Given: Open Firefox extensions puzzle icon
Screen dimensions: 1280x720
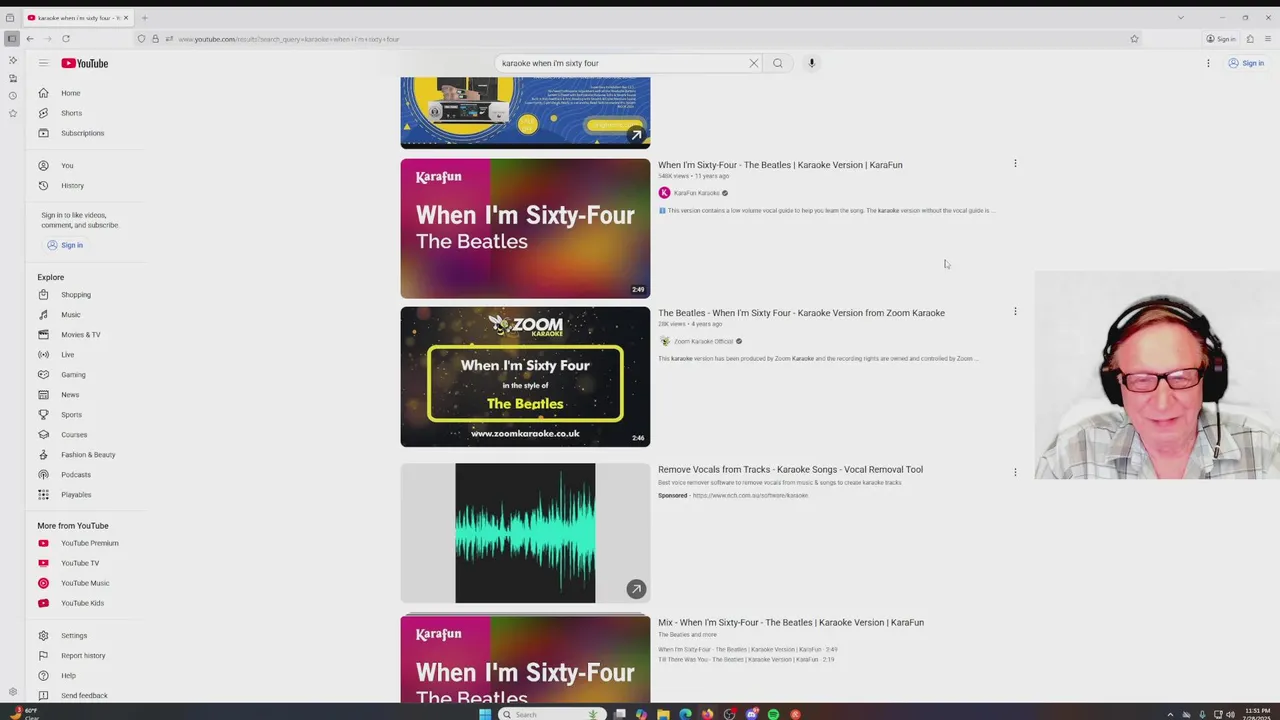Looking at the screenshot, I should point(1250,39).
